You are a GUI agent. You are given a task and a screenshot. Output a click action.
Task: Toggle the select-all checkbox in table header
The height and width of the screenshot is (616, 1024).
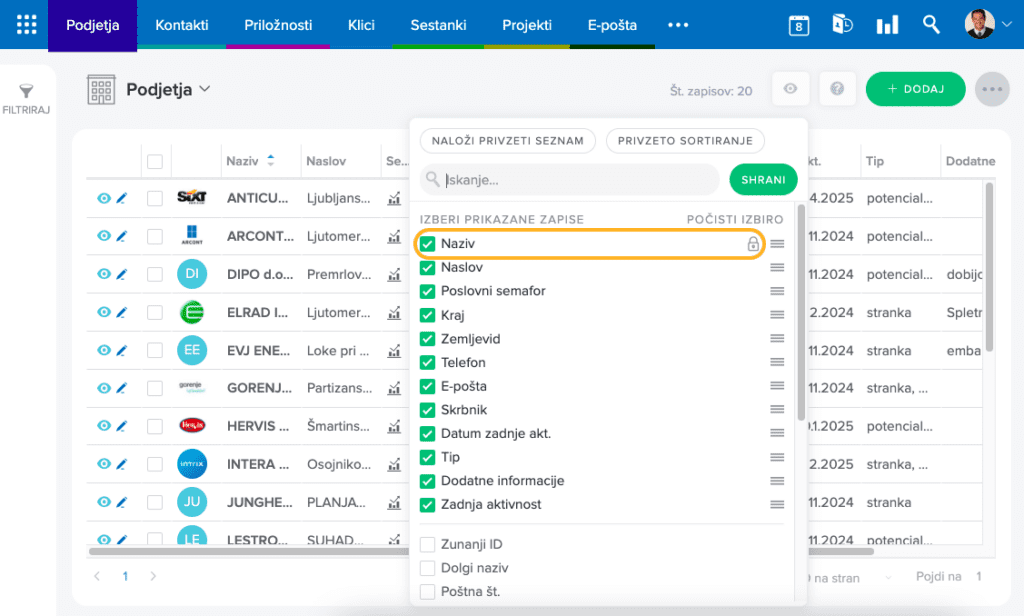coord(155,161)
